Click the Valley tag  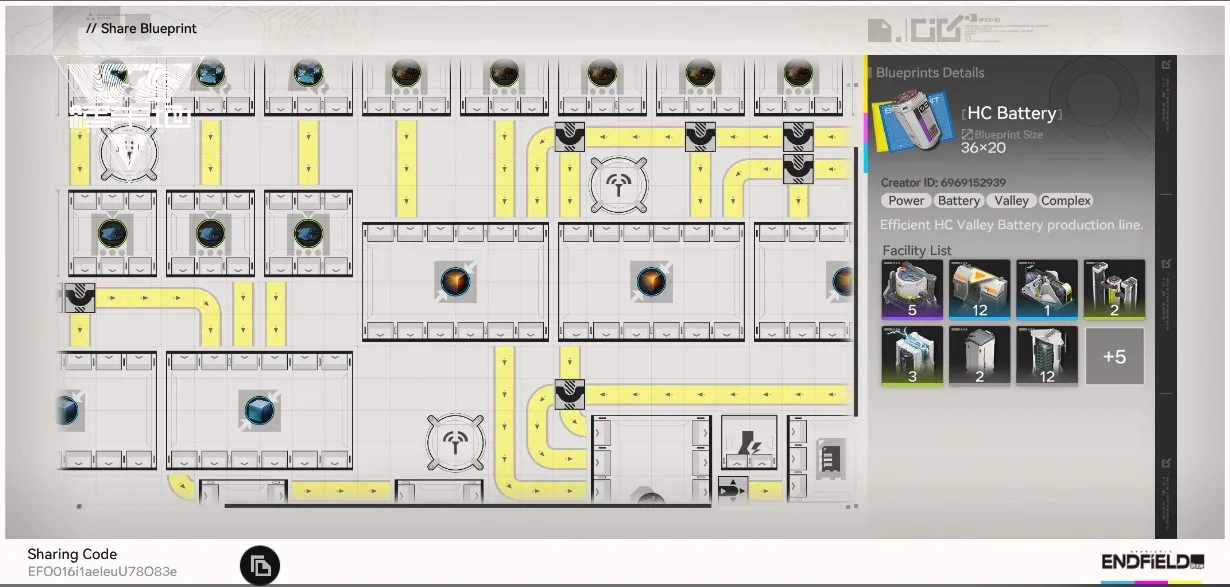(1011, 201)
